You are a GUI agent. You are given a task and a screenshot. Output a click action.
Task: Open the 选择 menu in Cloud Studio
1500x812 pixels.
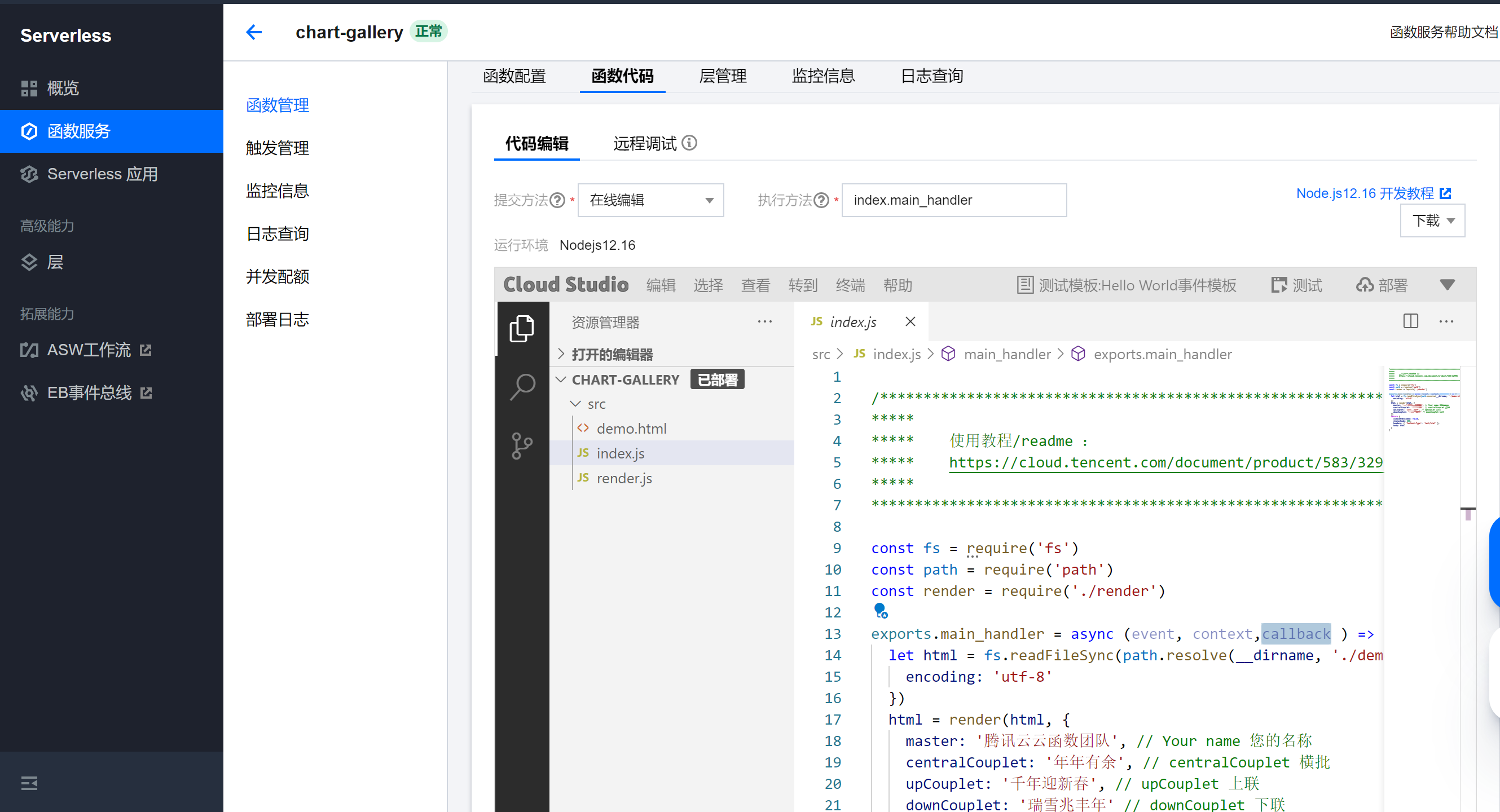click(x=708, y=285)
